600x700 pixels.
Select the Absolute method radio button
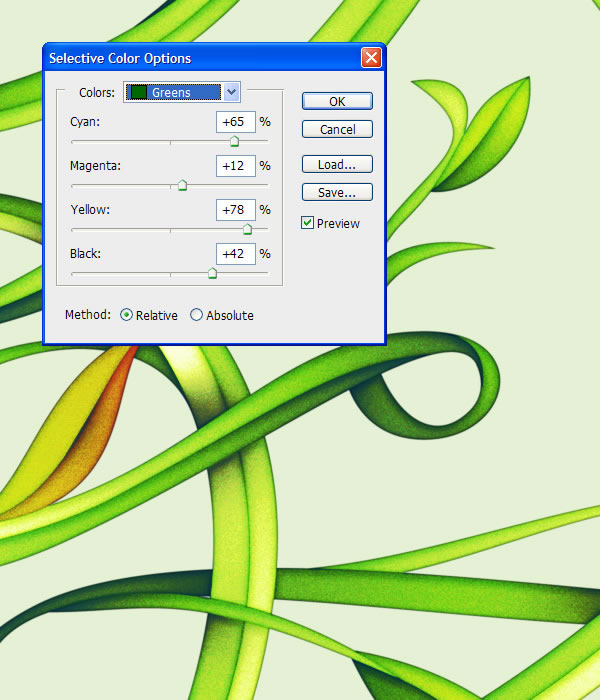tap(196, 315)
